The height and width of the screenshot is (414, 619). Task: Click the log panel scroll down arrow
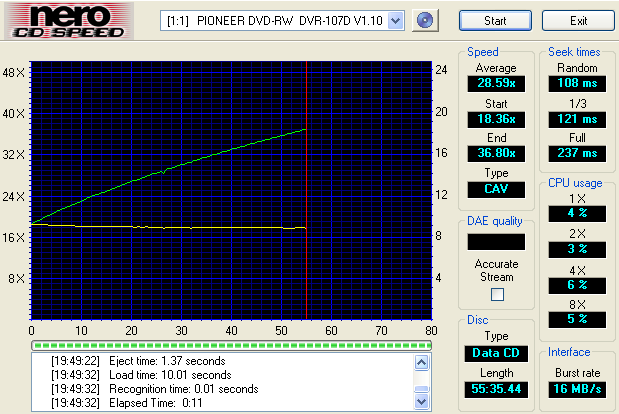tap(422, 401)
